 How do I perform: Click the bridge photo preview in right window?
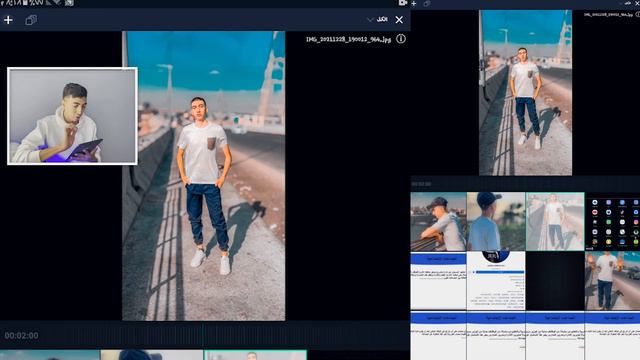[525, 93]
